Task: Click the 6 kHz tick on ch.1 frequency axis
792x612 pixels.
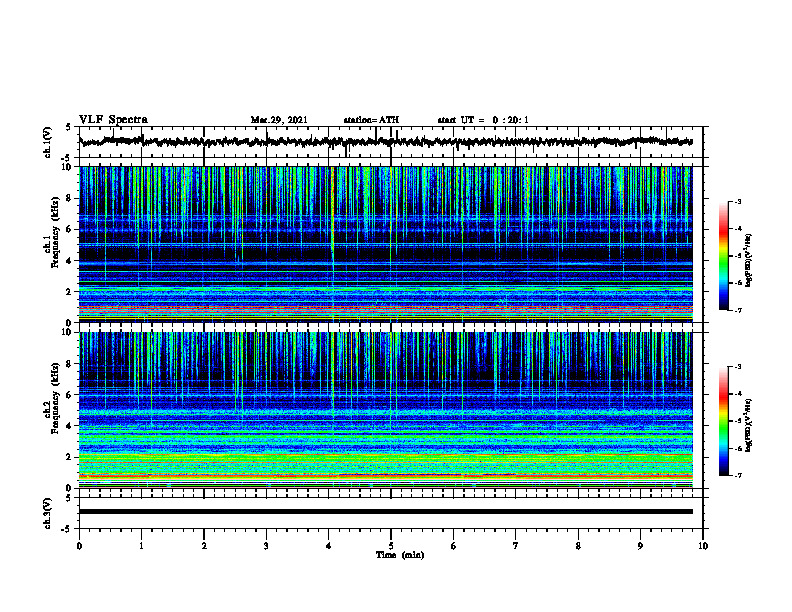Action: pyautogui.click(x=70, y=229)
